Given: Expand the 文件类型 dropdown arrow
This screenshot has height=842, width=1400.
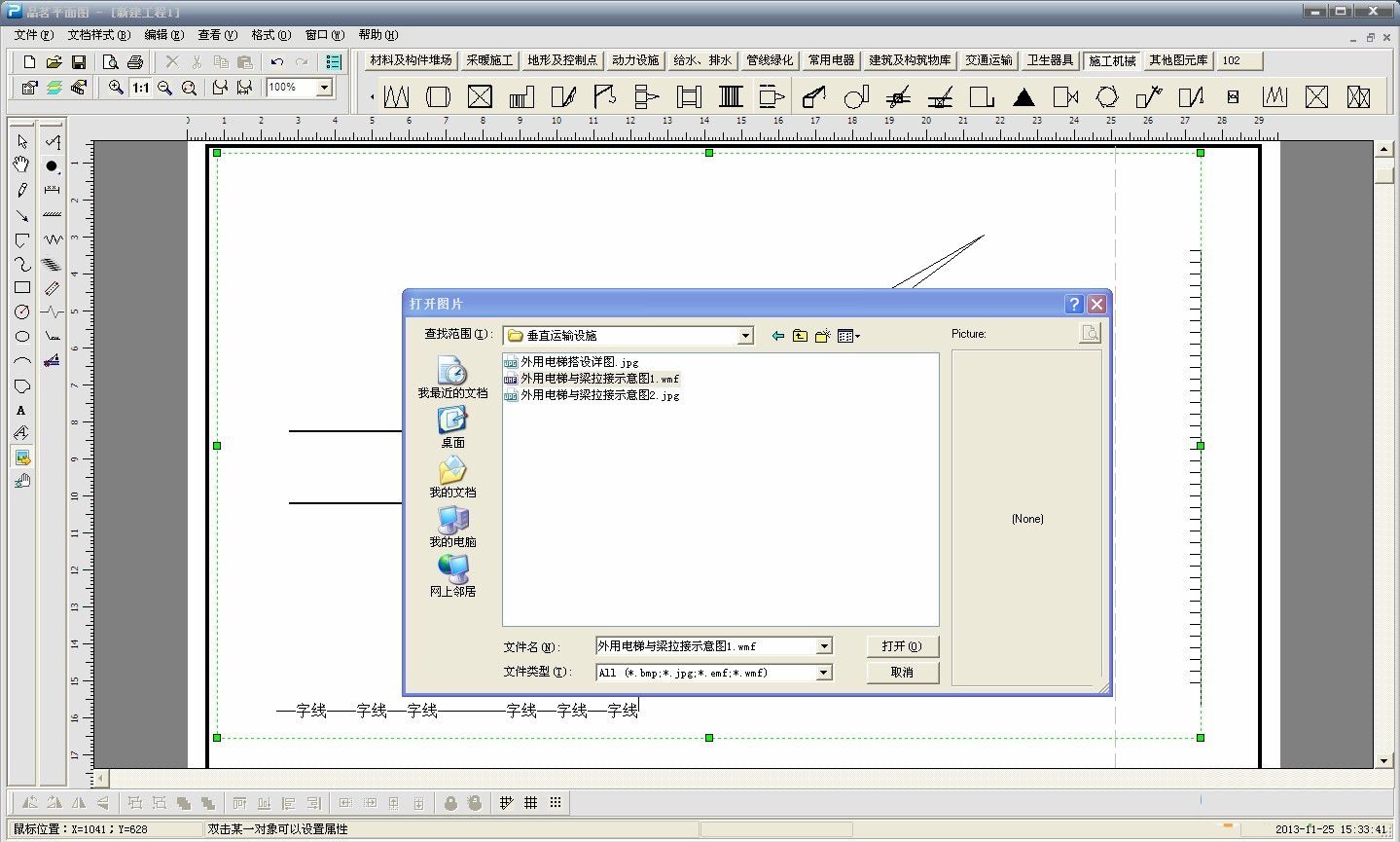Looking at the screenshot, I should click(824, 673).
